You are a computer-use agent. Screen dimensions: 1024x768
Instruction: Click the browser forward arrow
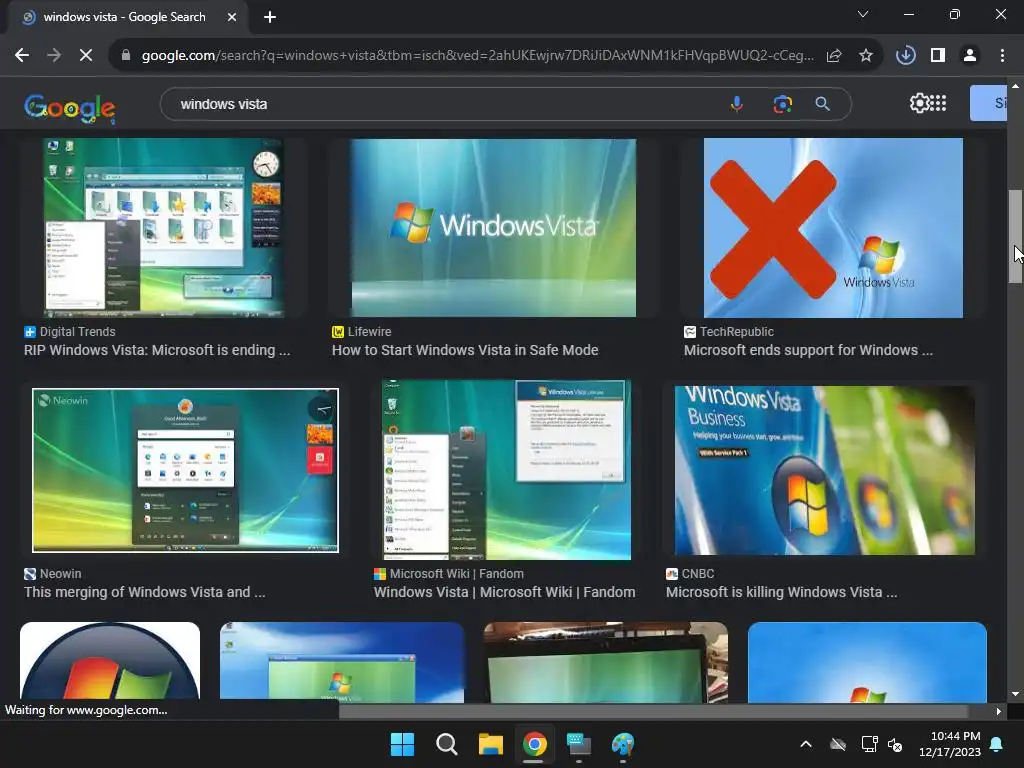[54, 56]
